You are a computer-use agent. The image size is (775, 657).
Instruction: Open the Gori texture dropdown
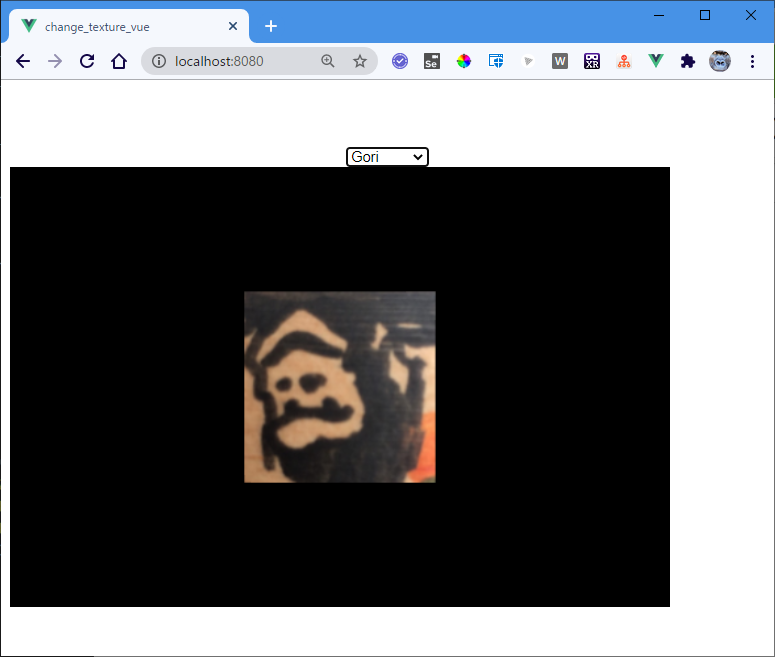pyautogui.click(x=387, y=157)
